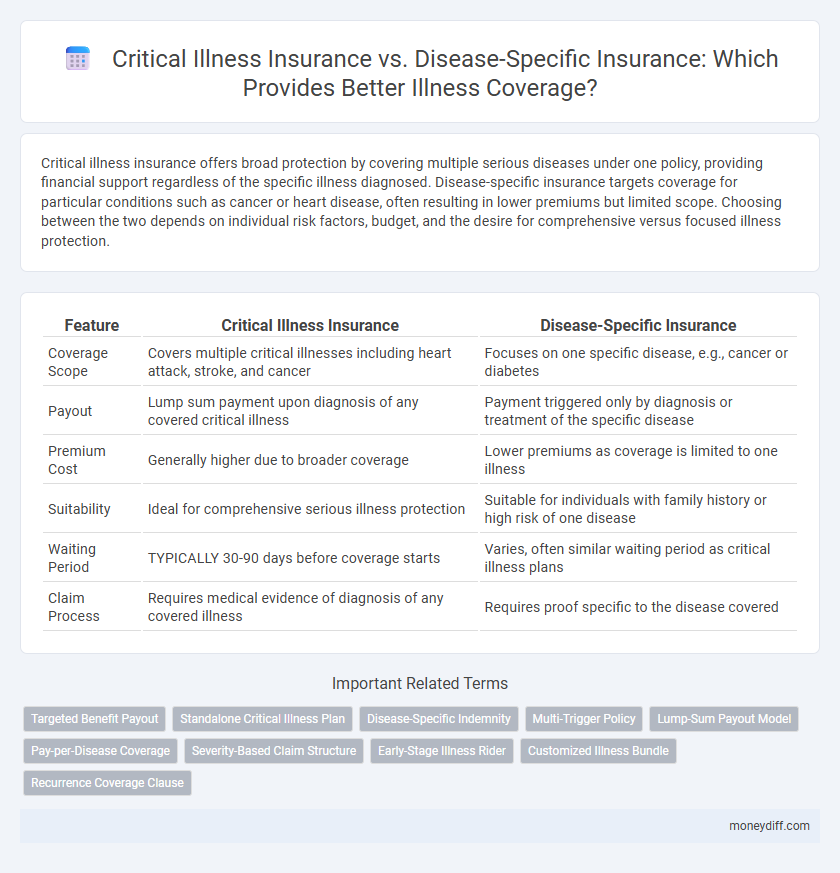Select the Standalone Critical Illness Plan tag
Screen dimensions: 840x873
coord(262,718)
